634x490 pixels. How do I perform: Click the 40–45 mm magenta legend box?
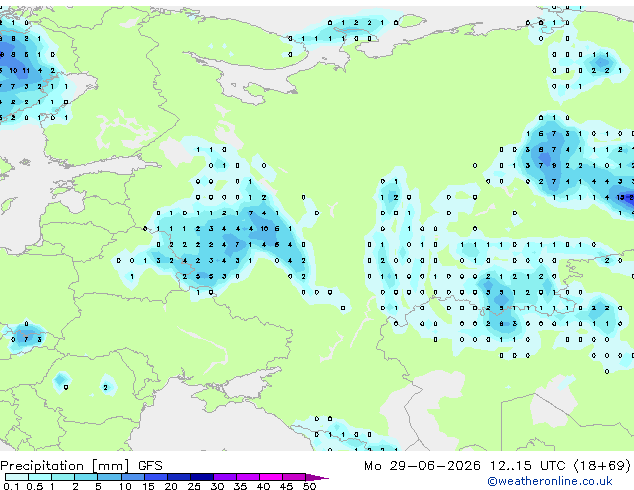pos(271,477)
